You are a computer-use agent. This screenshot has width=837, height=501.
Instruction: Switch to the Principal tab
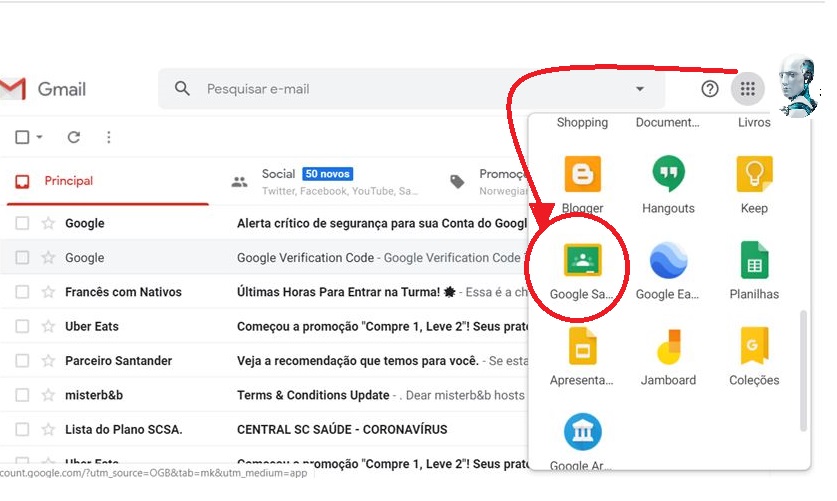(x=107, y=181)
